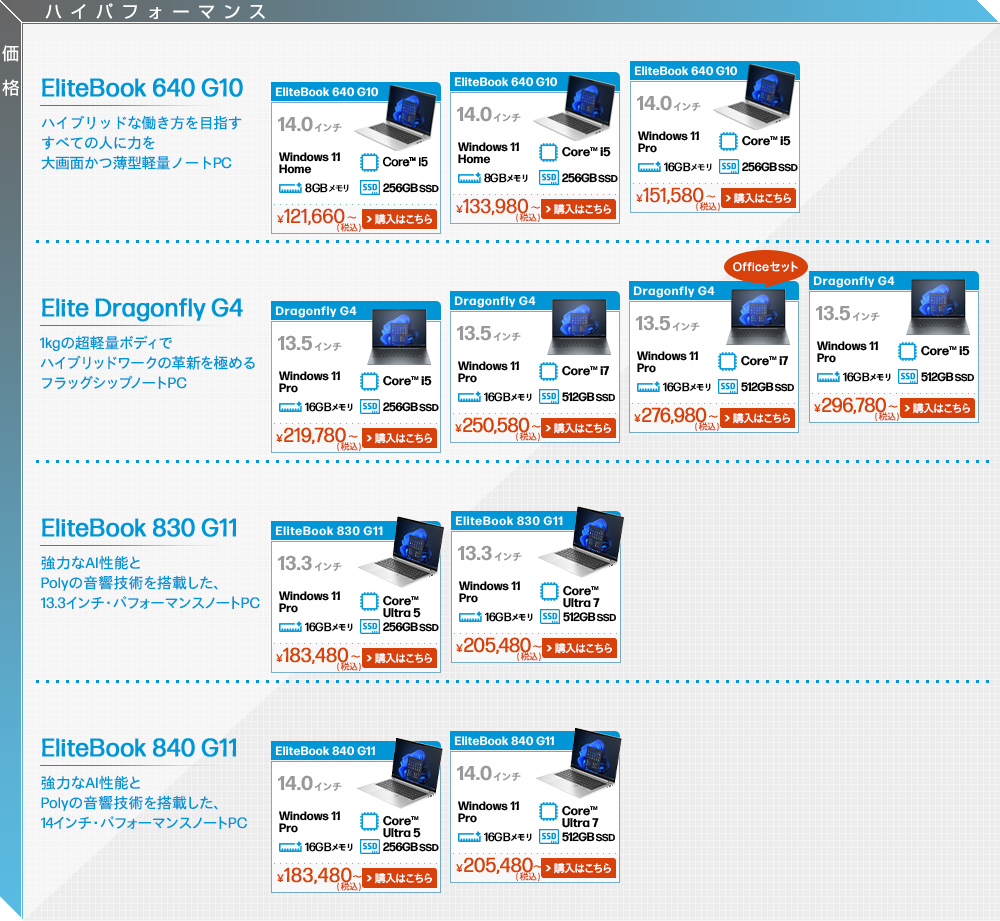The height and width of the screenshot is (921, 1000).
Task: Click laptop image on ¥296,780 Dragonfly G4 card
Action: 938,307
